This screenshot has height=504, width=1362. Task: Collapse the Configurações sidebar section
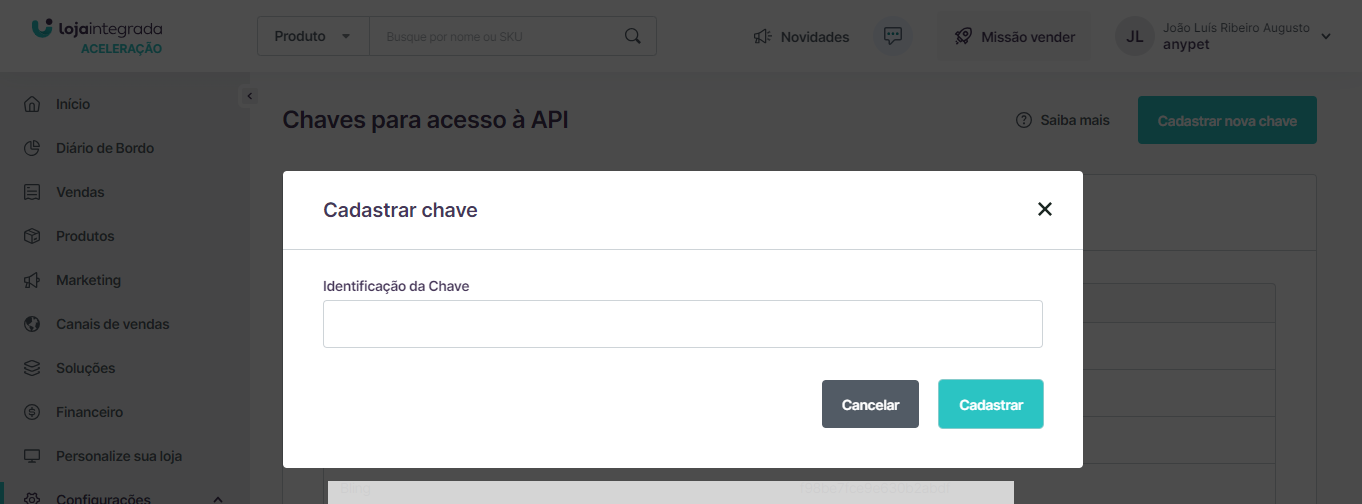[218, 499]
